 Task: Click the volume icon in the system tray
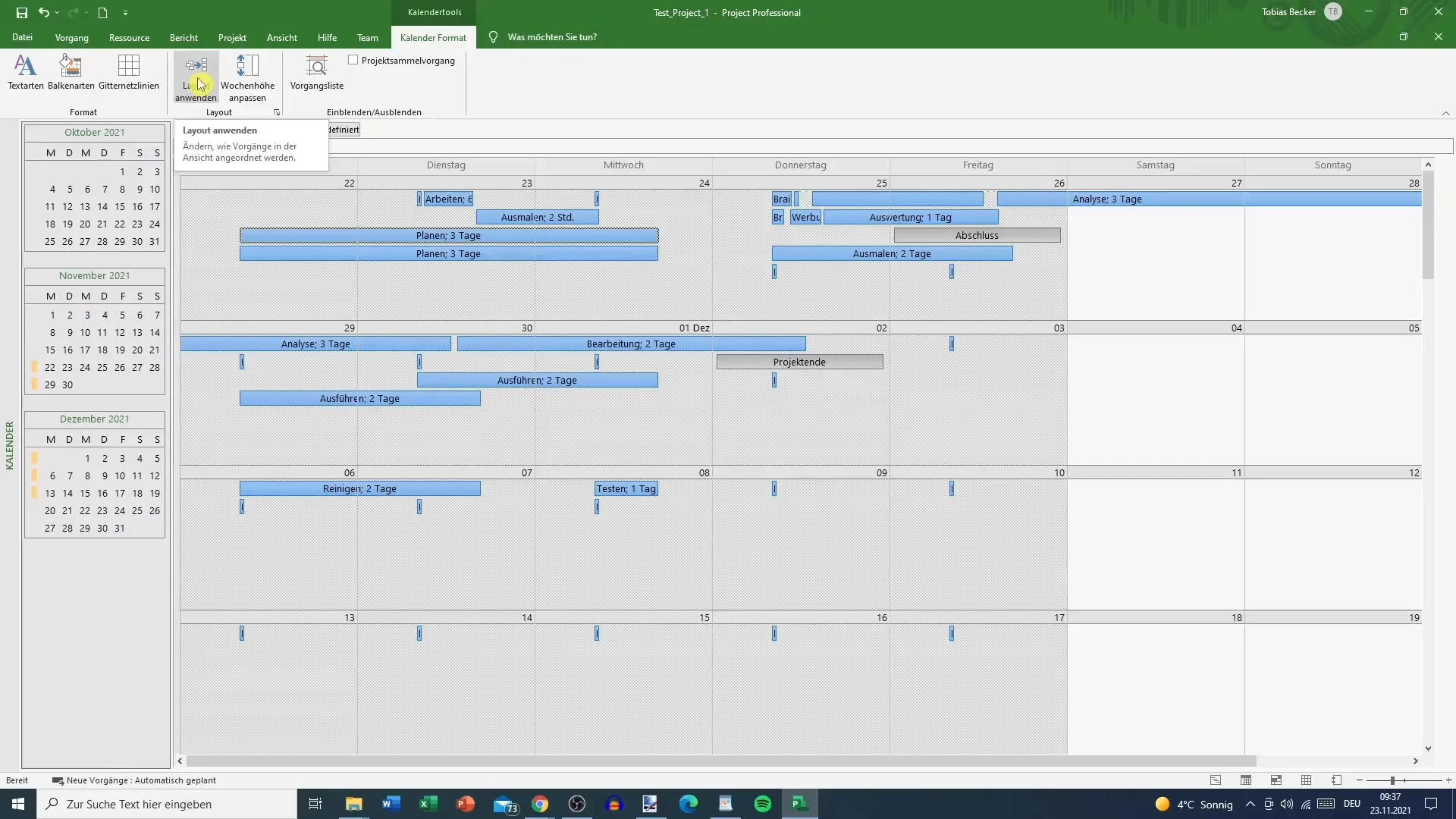1287,804
